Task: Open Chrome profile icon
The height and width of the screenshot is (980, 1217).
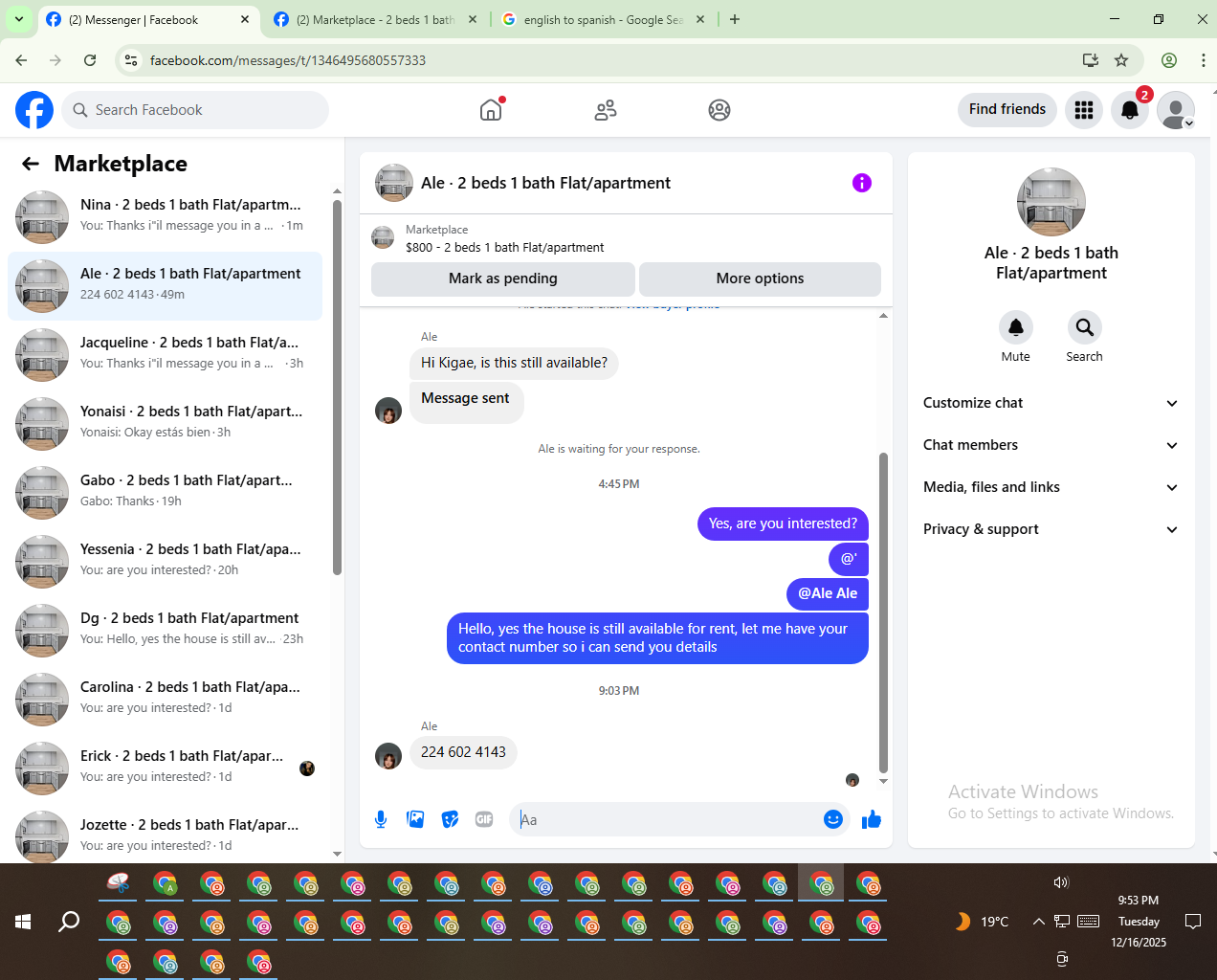Action: pos(1169,60)
